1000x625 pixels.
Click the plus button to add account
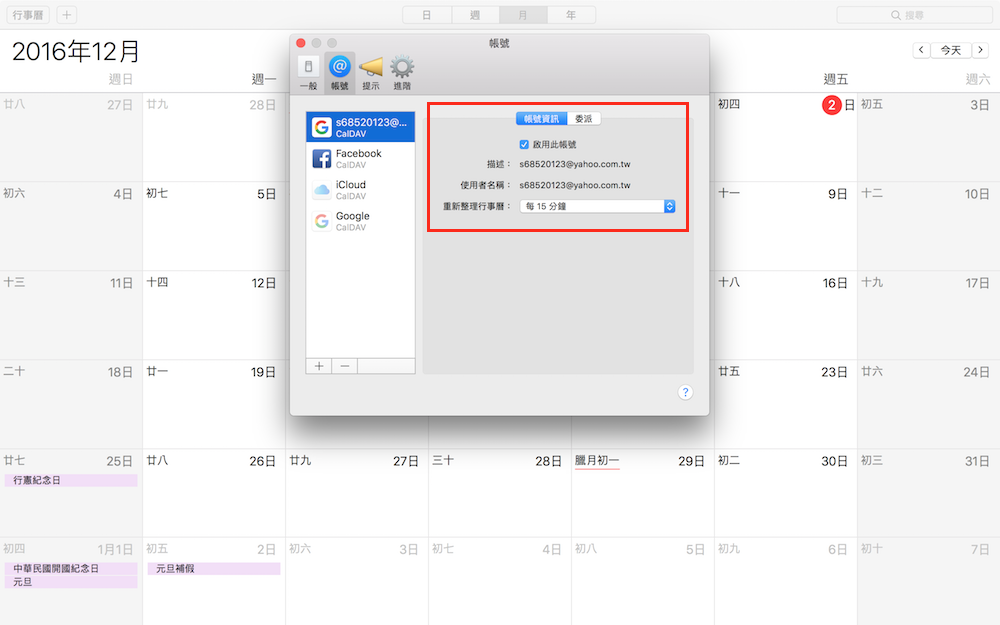pyautogui.click(x=319, y=366)
